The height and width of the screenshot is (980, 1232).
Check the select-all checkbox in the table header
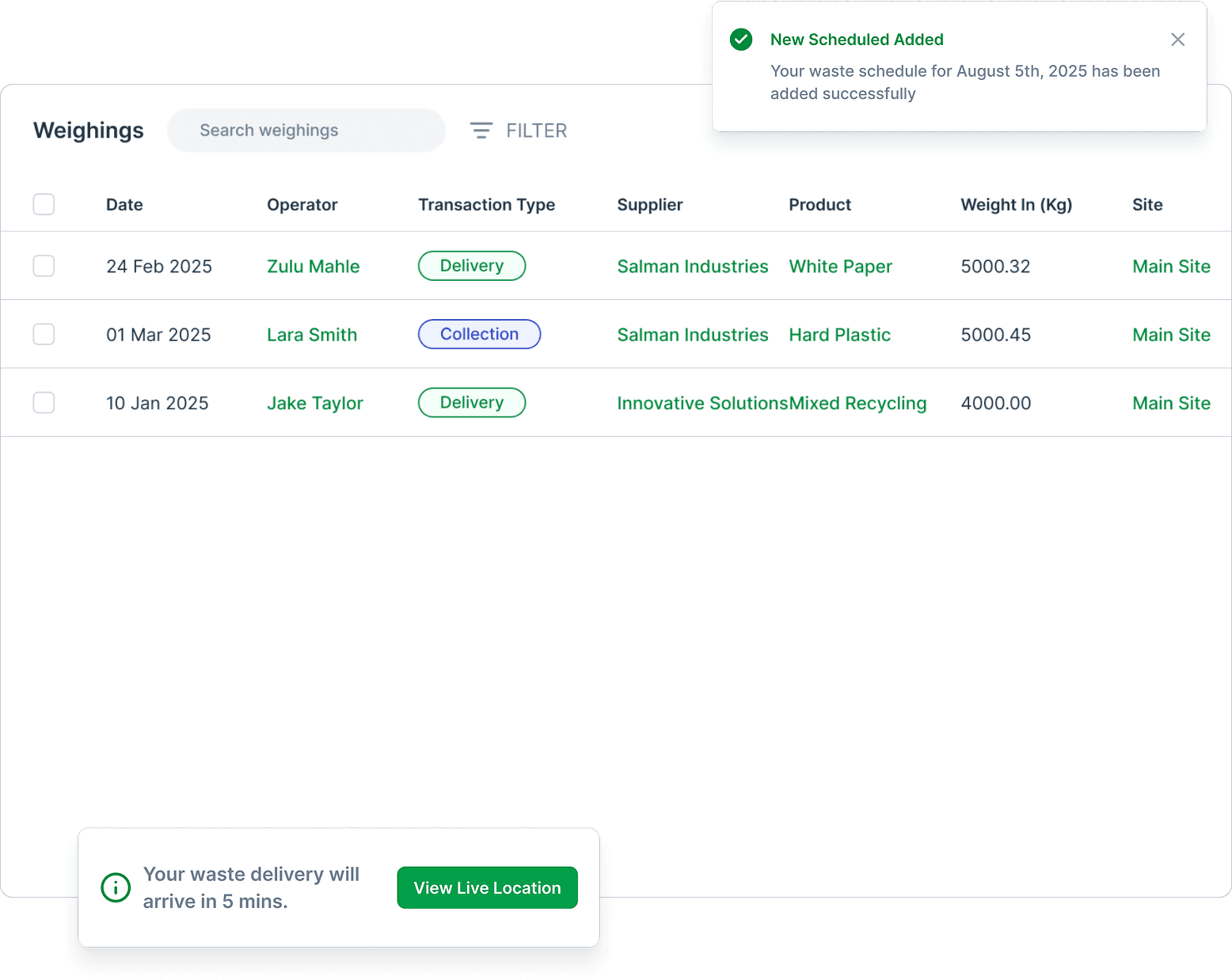tap(44, 204)
